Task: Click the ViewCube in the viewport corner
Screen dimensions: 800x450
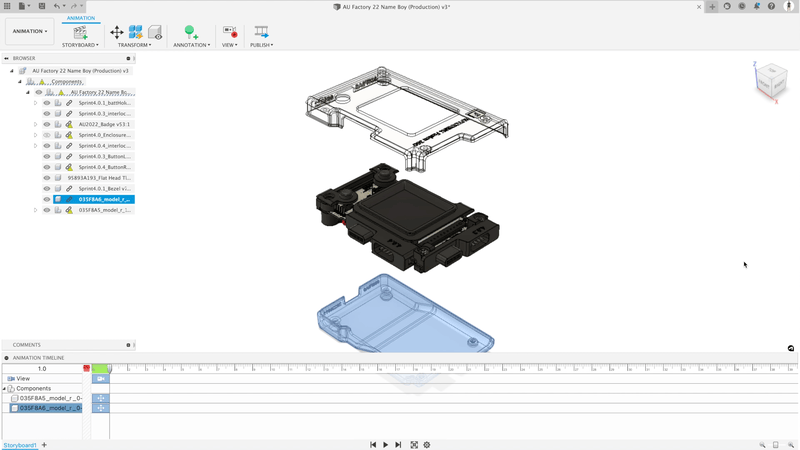Action: point(769,81)
